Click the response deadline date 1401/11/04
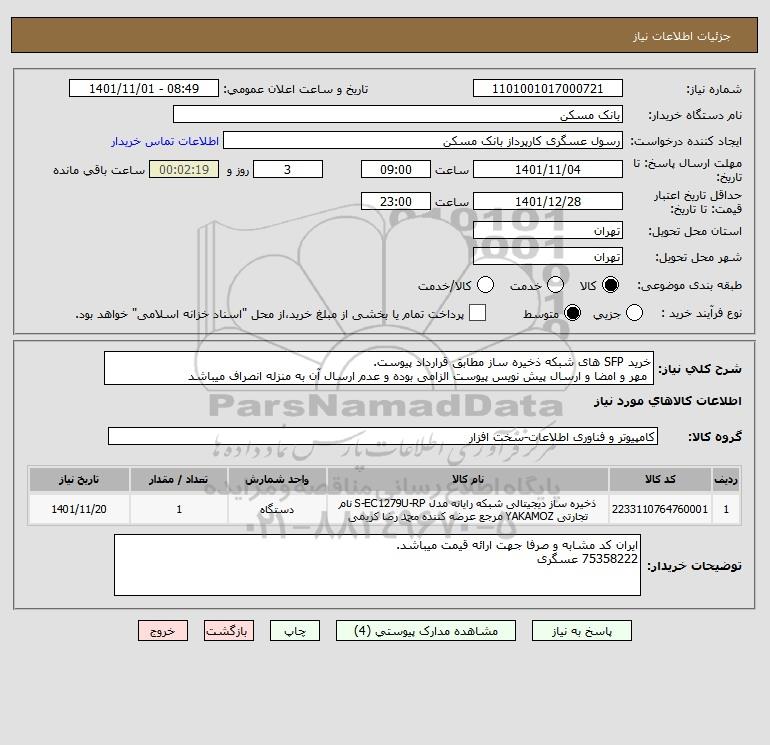Image resolution: width=770 pixels, height=745 pixels. coord(548,169)
